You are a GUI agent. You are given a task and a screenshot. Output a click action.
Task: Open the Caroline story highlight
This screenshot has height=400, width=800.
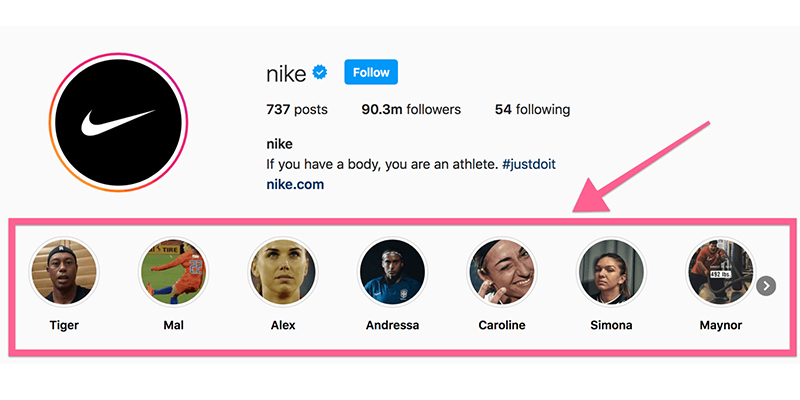[502, 272]
